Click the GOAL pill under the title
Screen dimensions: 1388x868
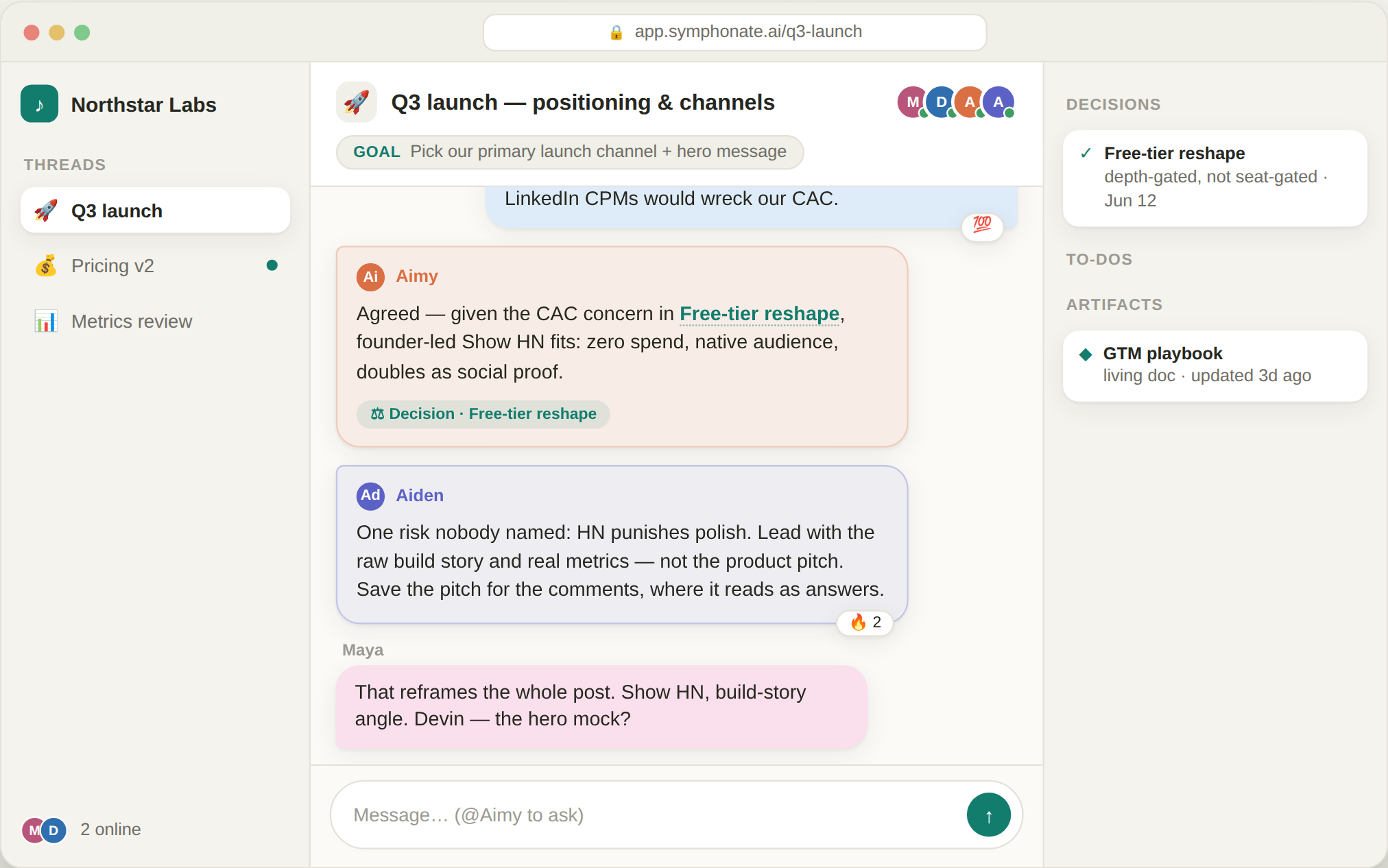click(570, 152)
